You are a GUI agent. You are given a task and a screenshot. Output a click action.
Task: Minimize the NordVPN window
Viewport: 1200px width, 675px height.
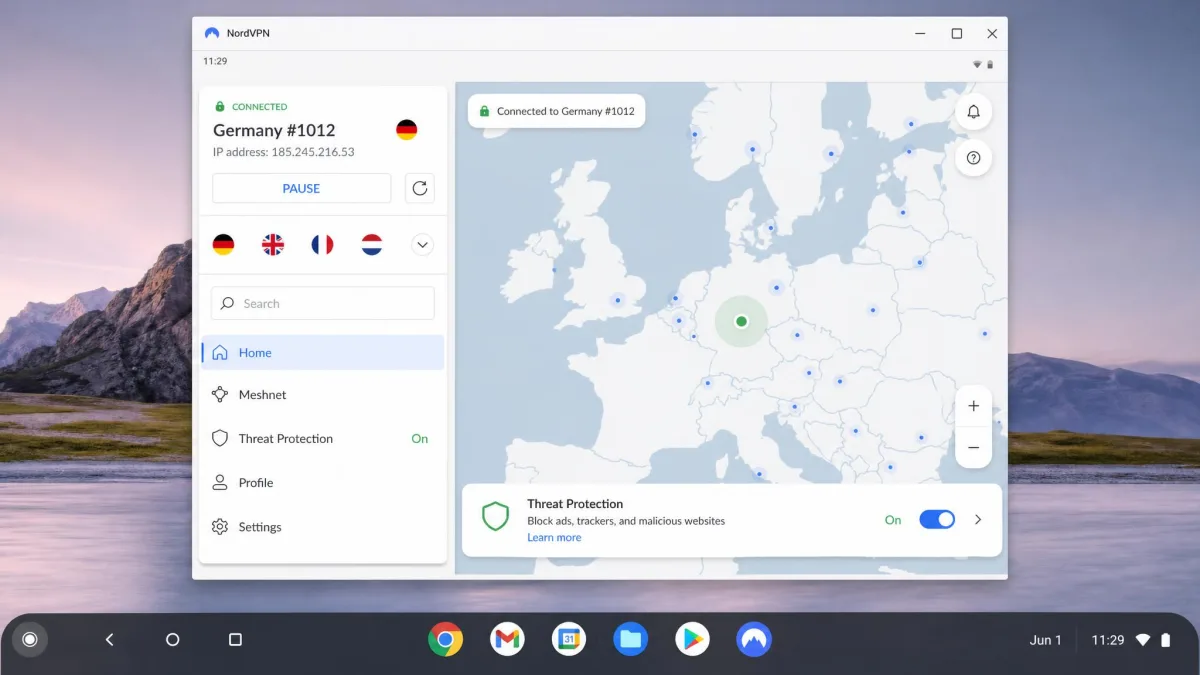click(x=920, y=33)
